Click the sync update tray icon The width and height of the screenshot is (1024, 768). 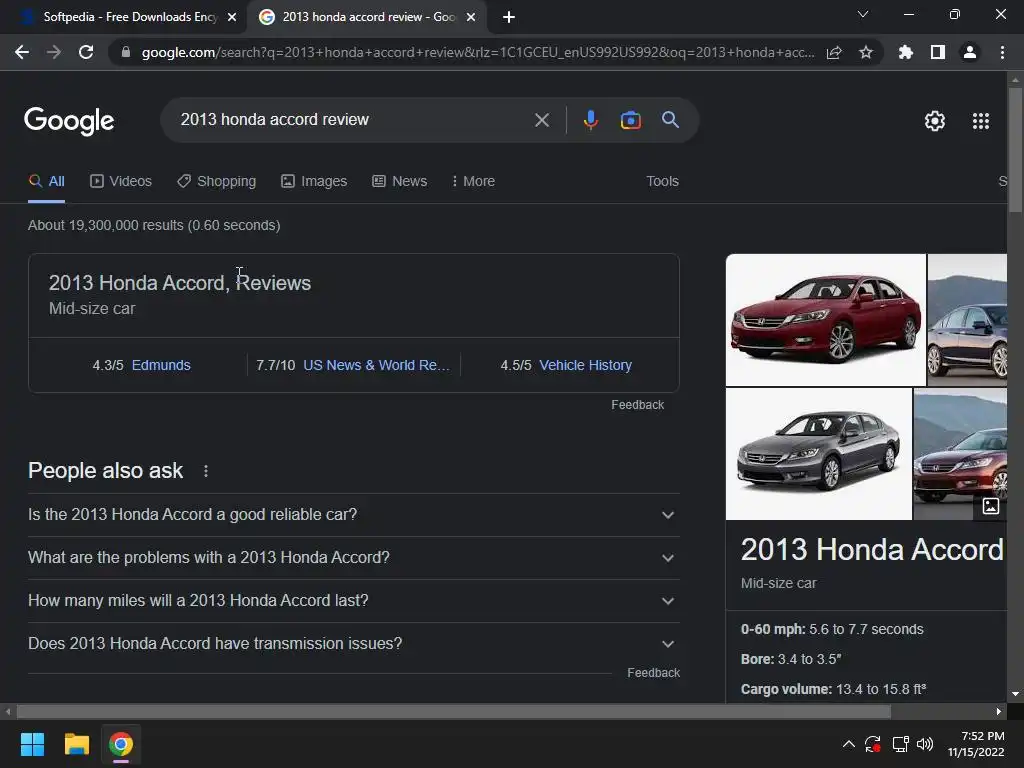(x=872, y=744)
